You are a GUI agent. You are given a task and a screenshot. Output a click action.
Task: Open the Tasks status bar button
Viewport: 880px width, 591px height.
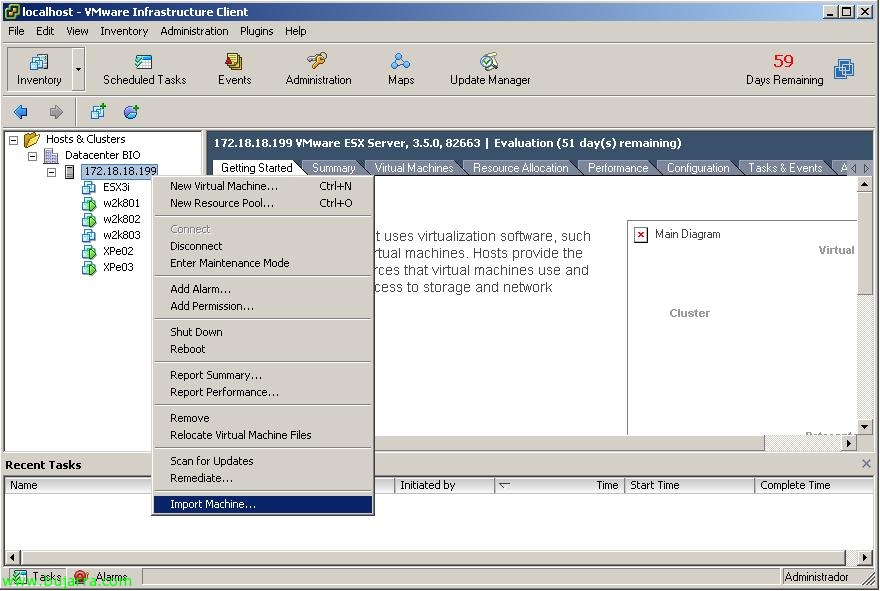click(37, 576)
